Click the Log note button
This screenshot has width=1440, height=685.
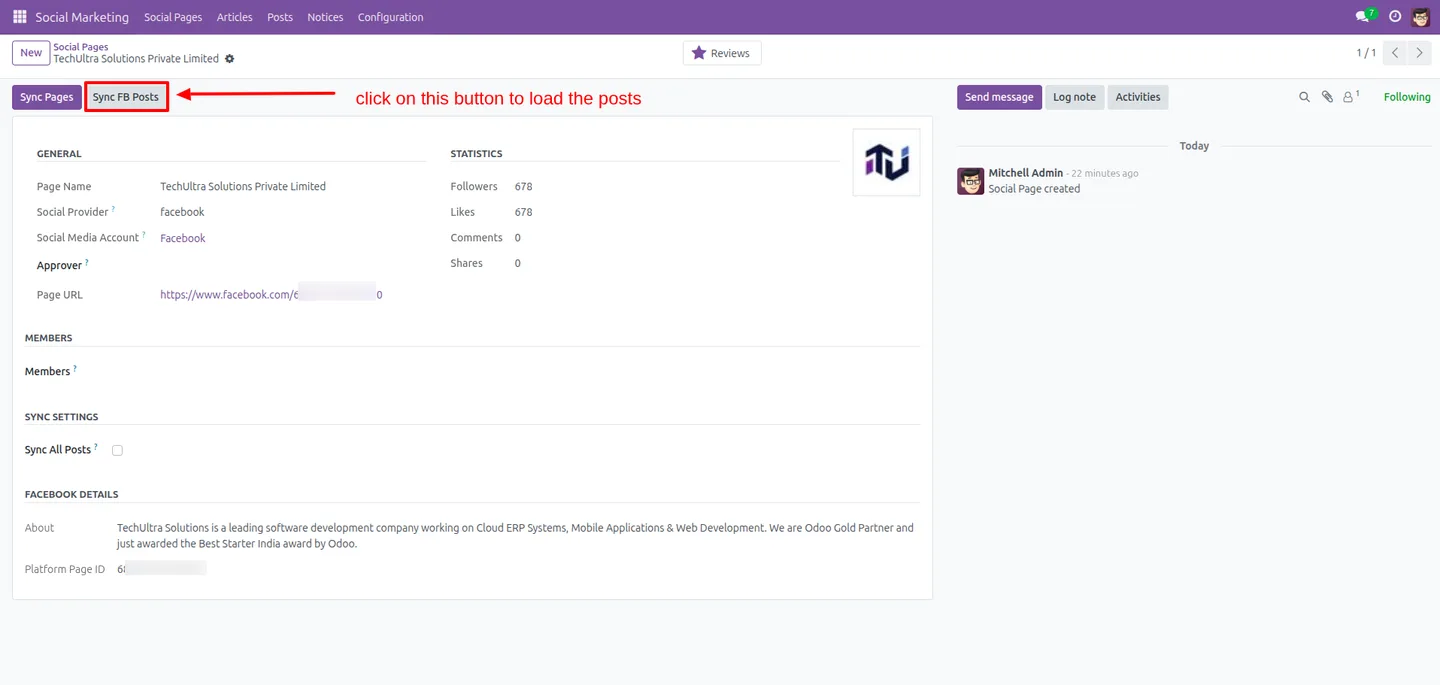tap(1074, 97)
